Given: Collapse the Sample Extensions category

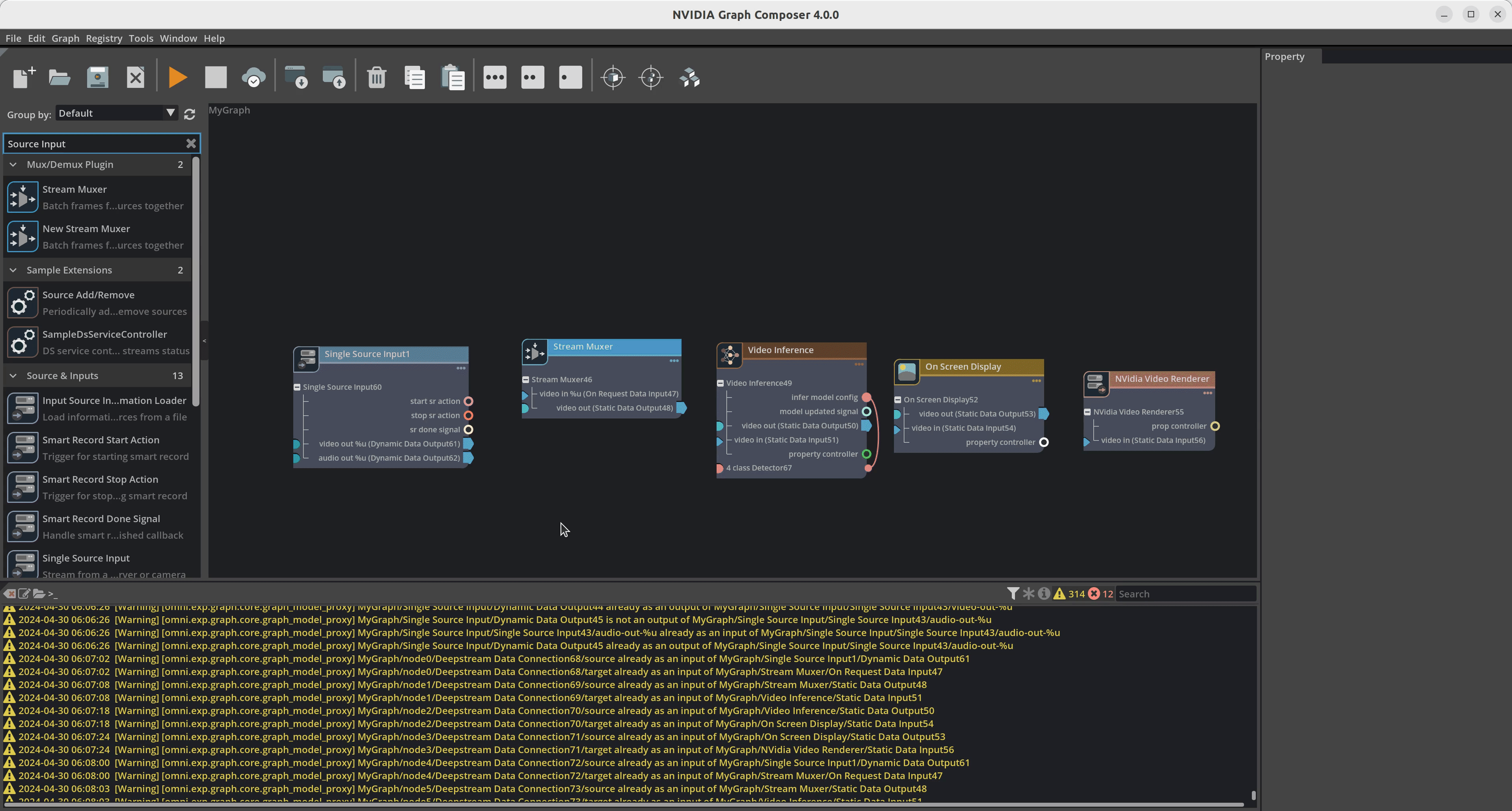Looking at the screenshot, I should click(x=13, y=270).
